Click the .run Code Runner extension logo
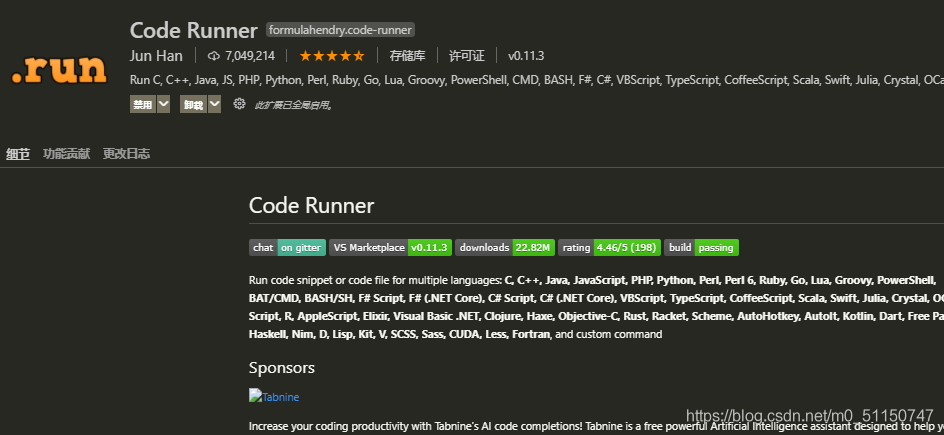 (59, 70)
